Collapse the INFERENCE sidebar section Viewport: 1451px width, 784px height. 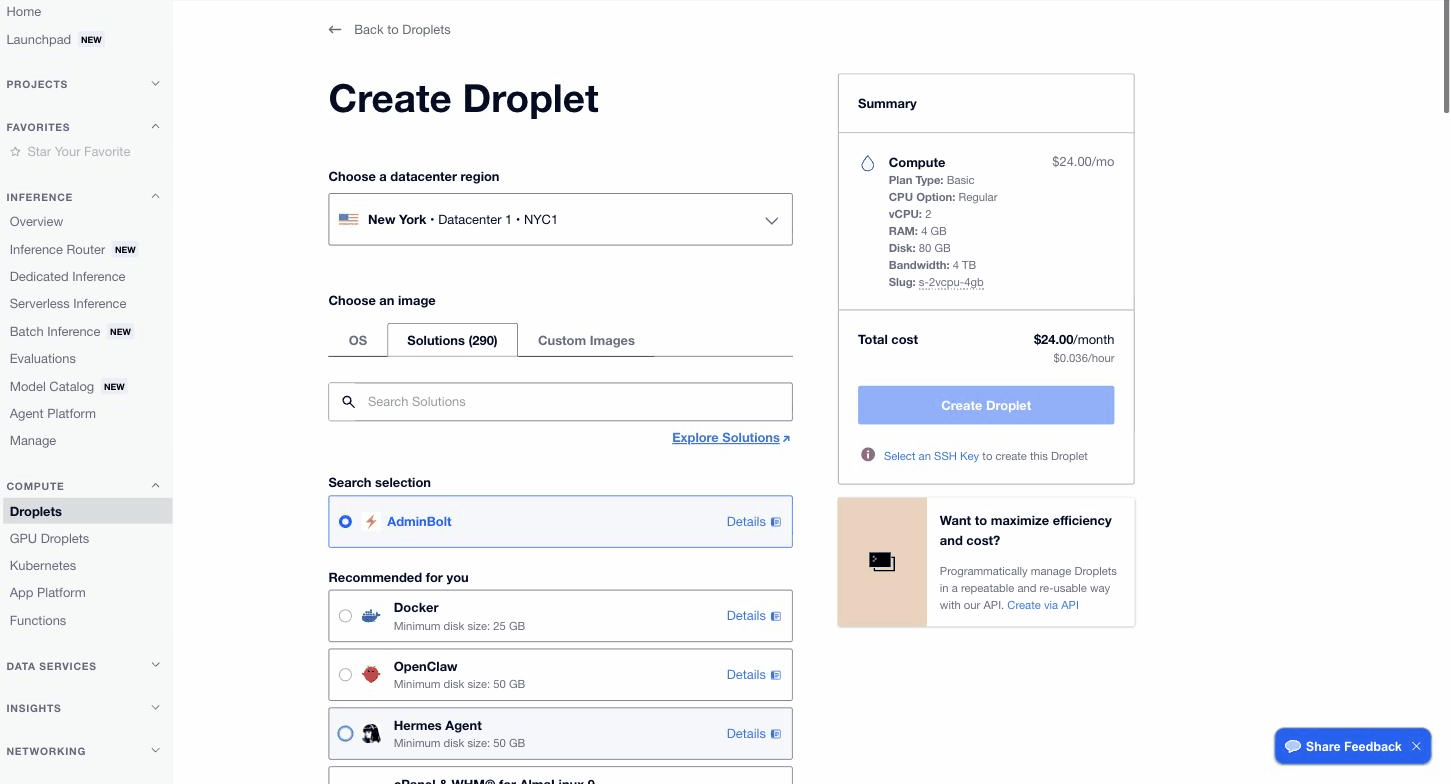pos(155,197)
